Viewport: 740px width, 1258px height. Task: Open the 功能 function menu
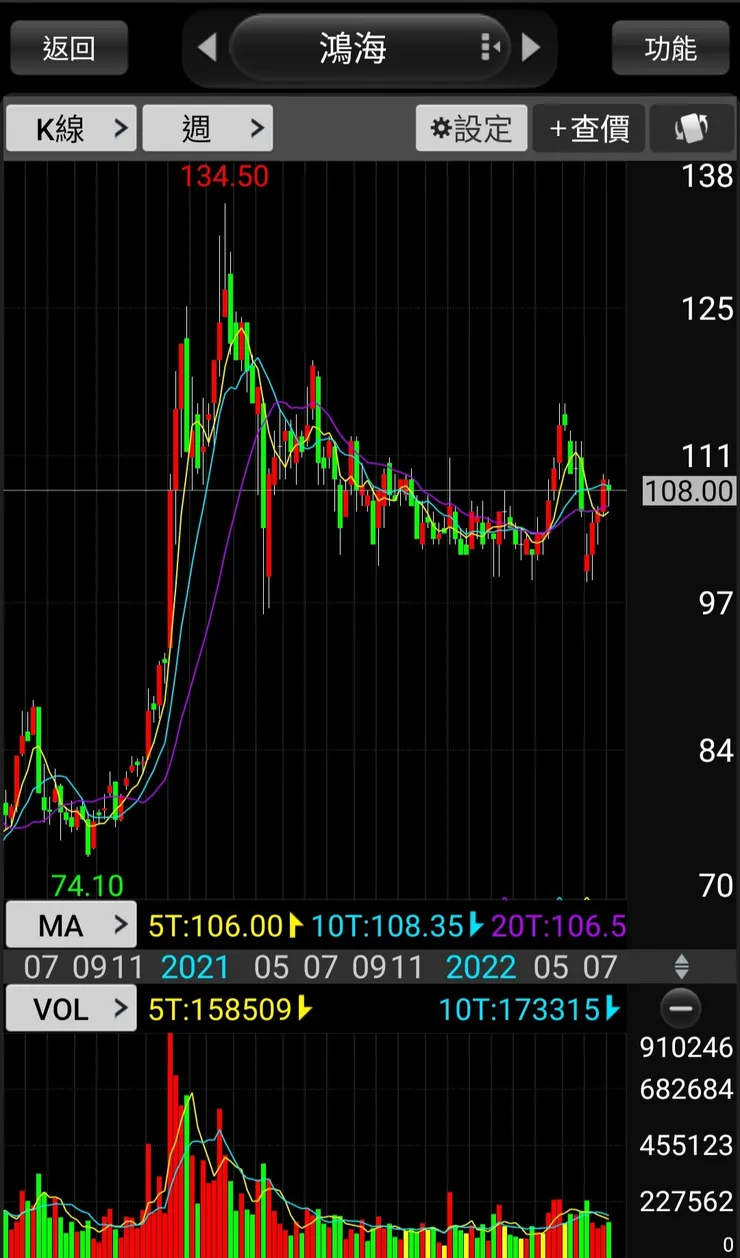tap(671, 48)
